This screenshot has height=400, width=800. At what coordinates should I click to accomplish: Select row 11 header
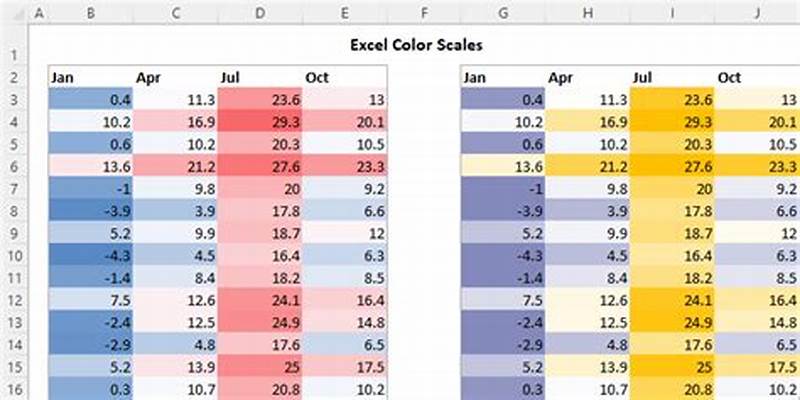[x=14, y=278]
